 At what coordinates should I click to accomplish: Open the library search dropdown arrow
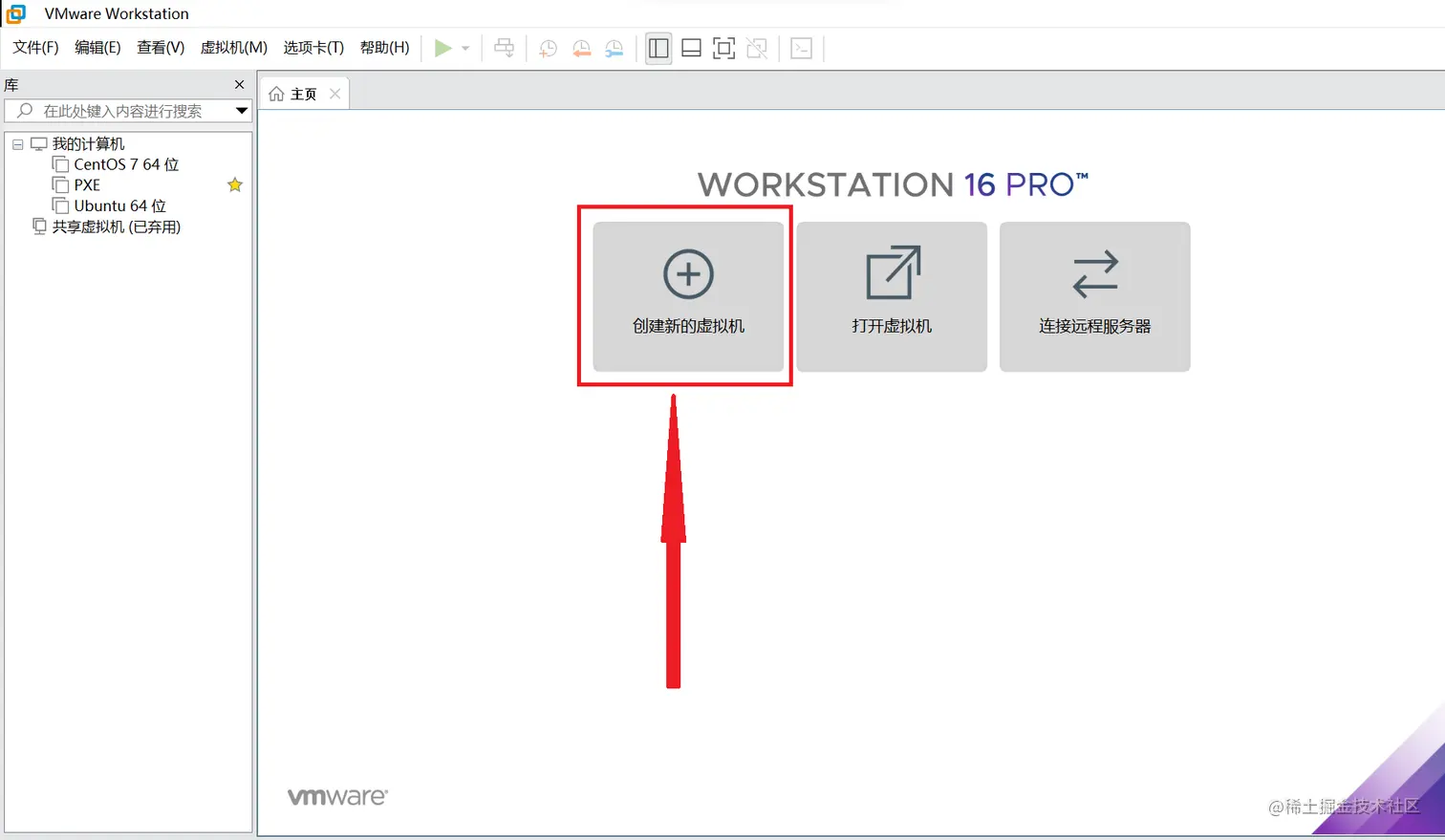click(242, 111)
